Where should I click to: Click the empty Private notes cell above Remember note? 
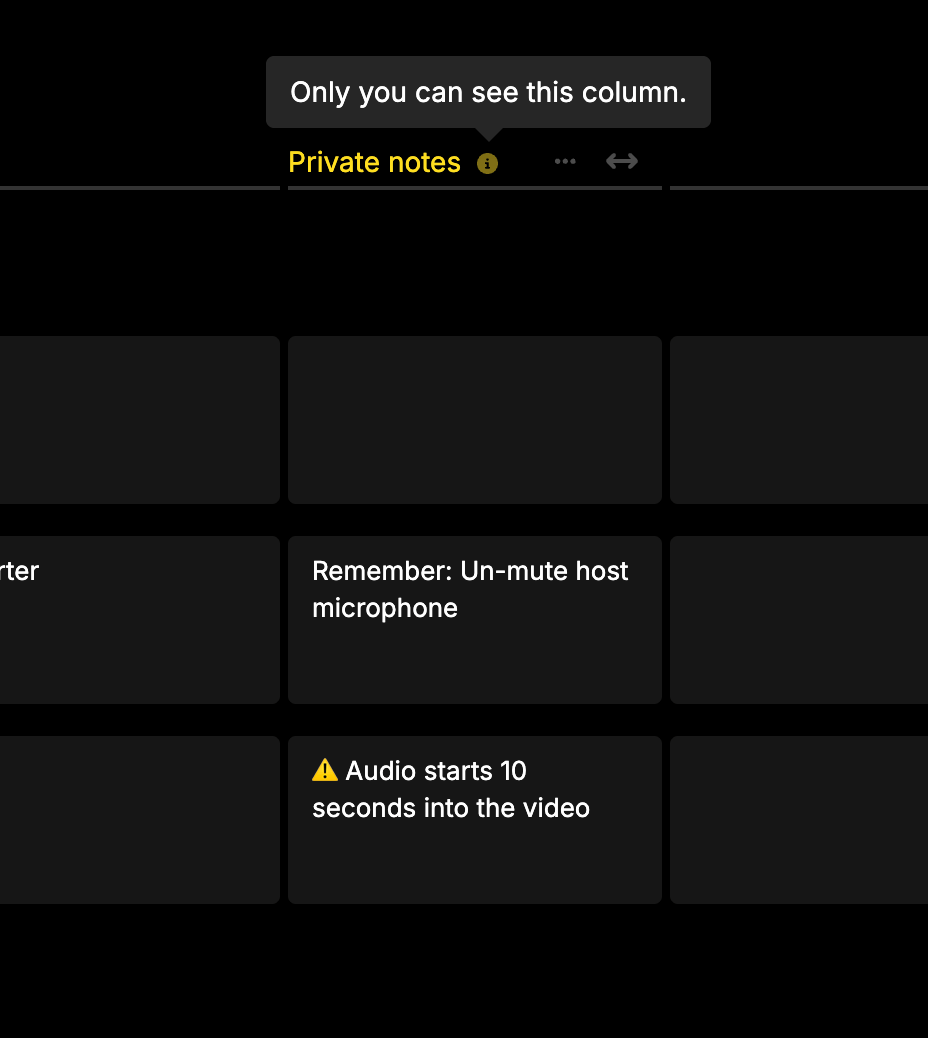coord(475,420)
